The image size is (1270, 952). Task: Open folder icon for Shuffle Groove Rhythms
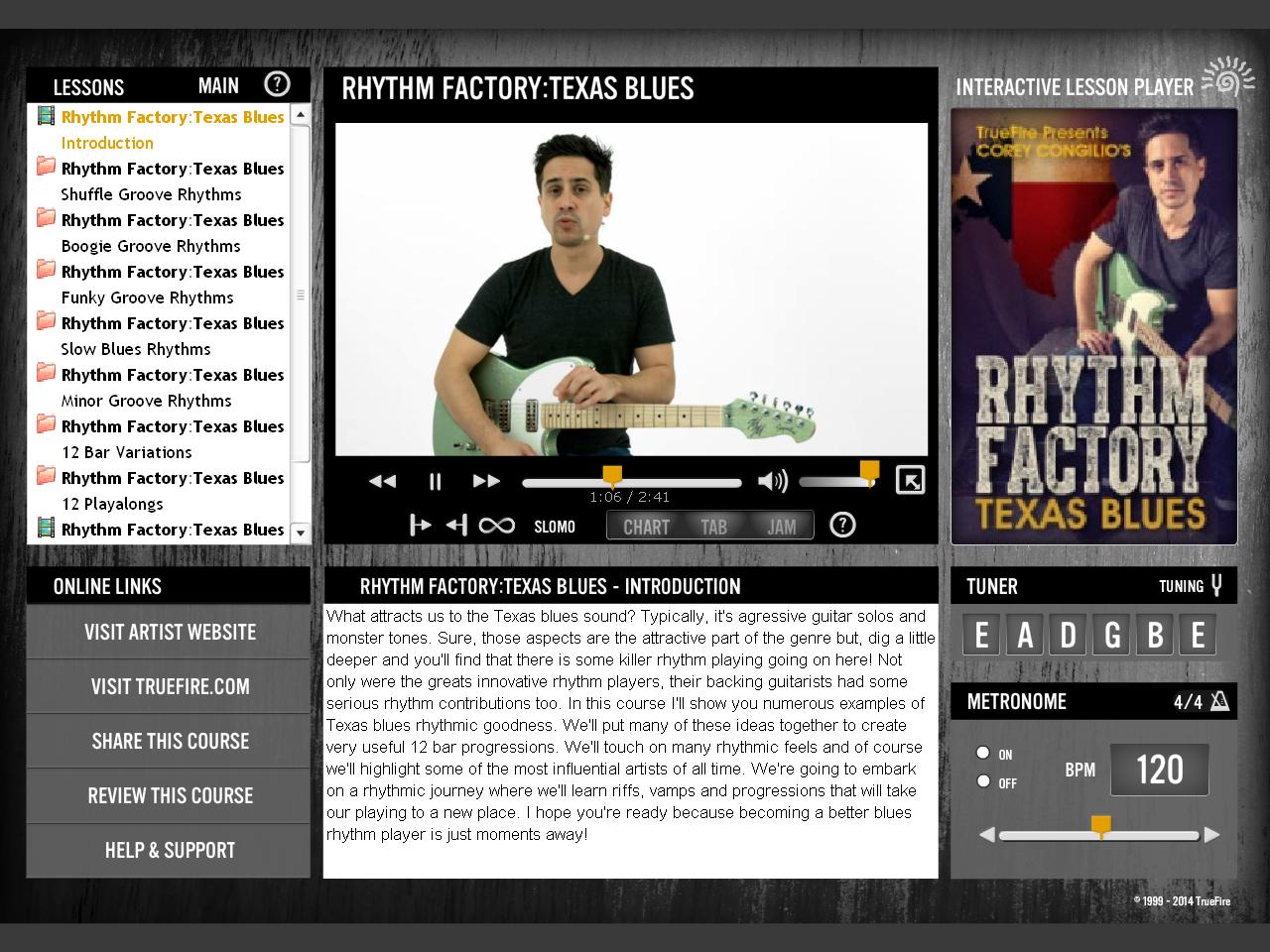click(x=46, y=167)
